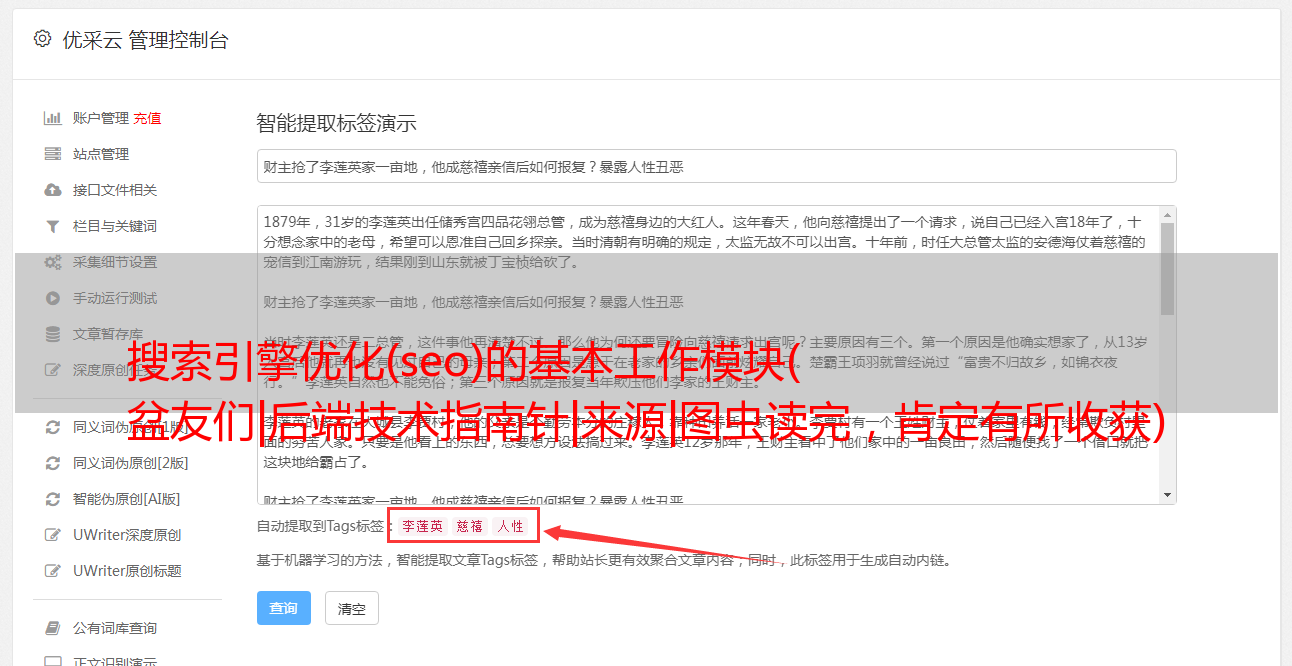Screen dimensions: 1292x666
Task: Open 栏目与关键词 in sidebar
Action: [x=115, y=226]
